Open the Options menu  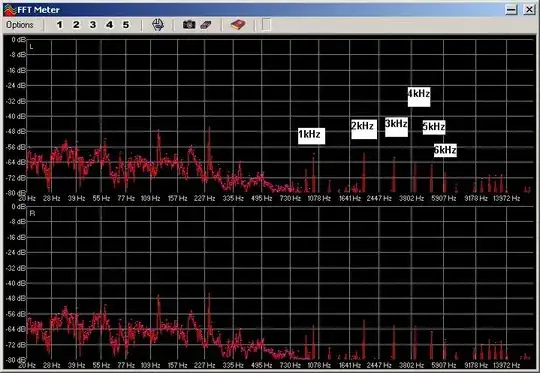20,25
